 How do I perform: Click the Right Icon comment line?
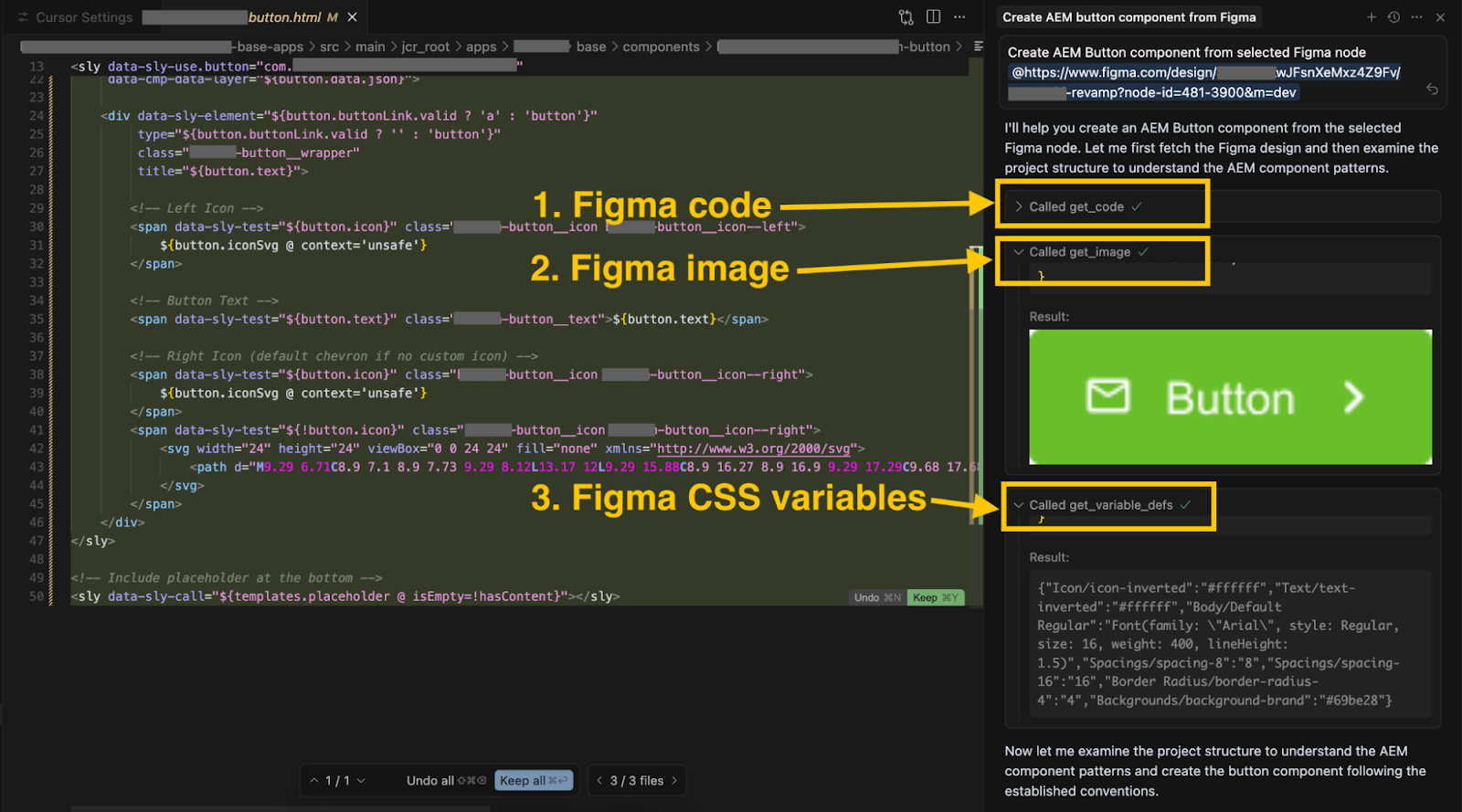tap(334, 356)
